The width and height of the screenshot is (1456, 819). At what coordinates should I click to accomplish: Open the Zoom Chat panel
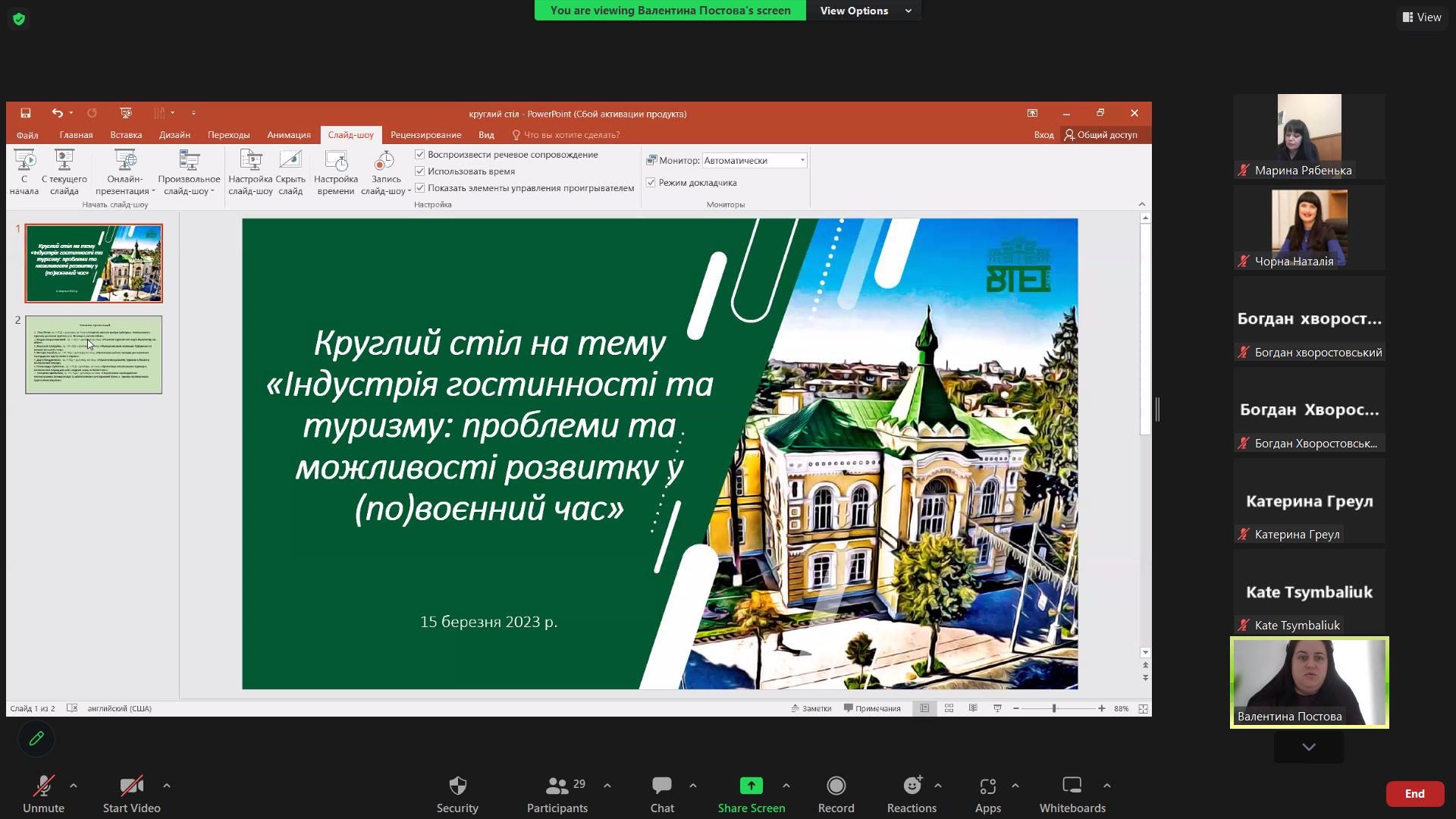tap(661, 786)
